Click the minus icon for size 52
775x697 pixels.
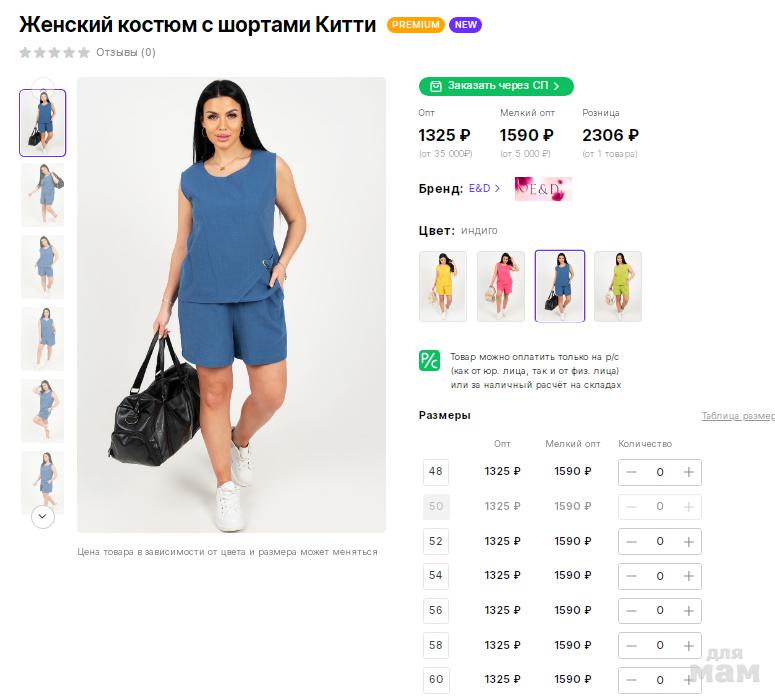coord(631,541)
